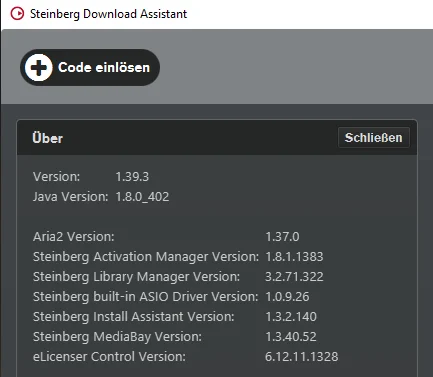This screenshot has height=377, width=433.
Task: Click the Steinberg MediaBay Version label
Action: pos(117,337)
